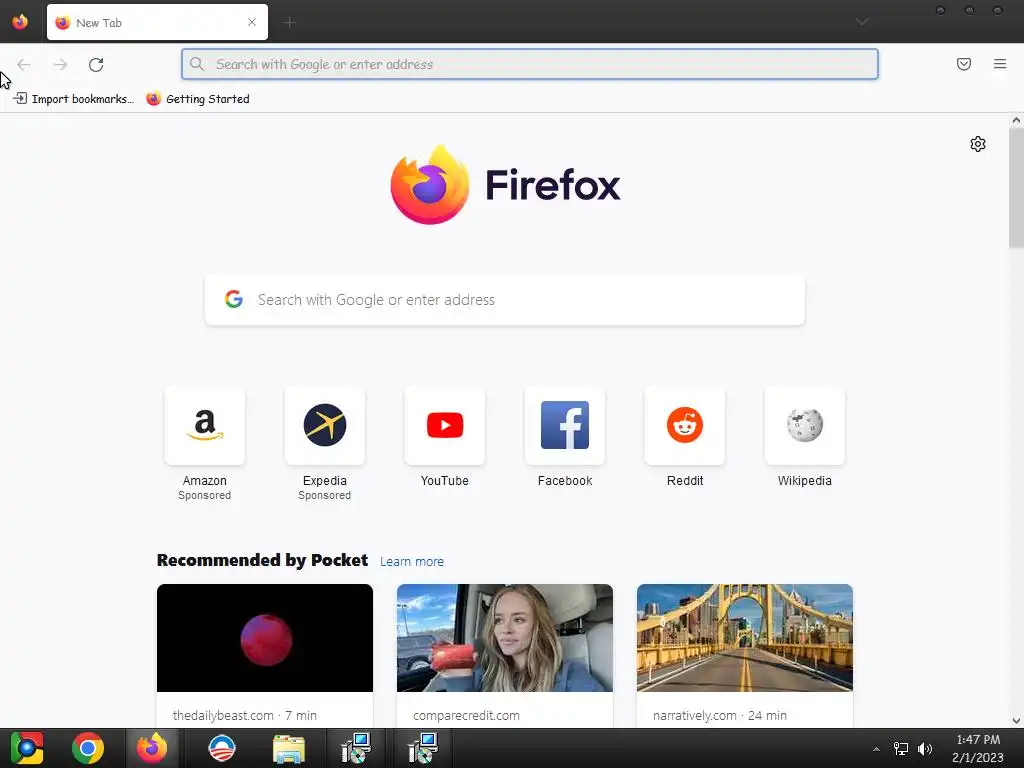Select Import bookmarks in the bookmarks toolbar
The width and height of the screenshot is (1024, 768).
click(x=74, y=99)
